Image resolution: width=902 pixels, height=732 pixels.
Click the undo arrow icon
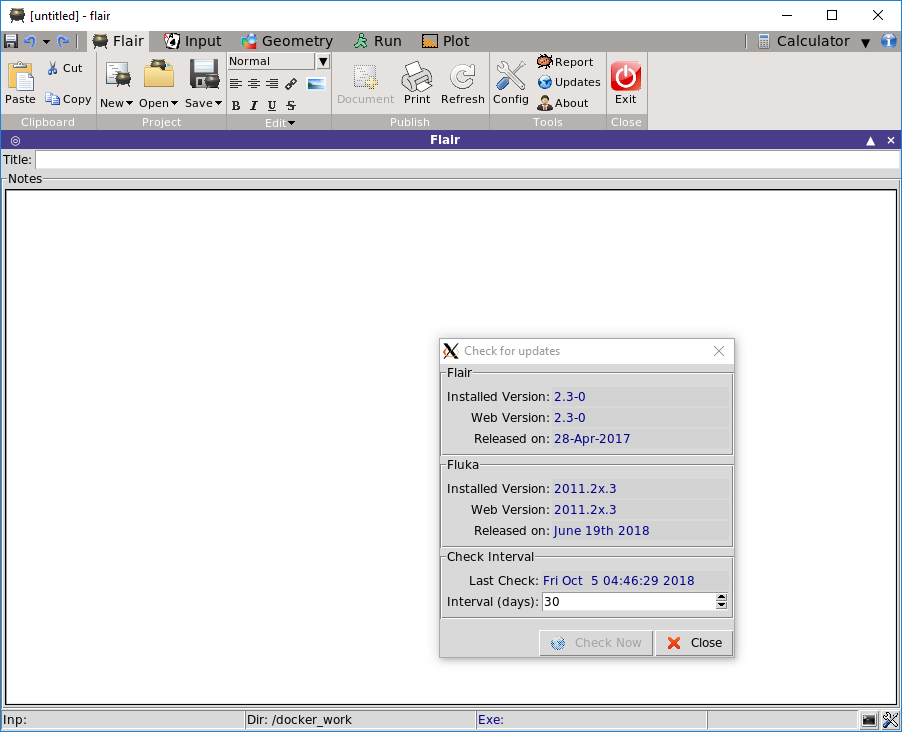[30, 41]
